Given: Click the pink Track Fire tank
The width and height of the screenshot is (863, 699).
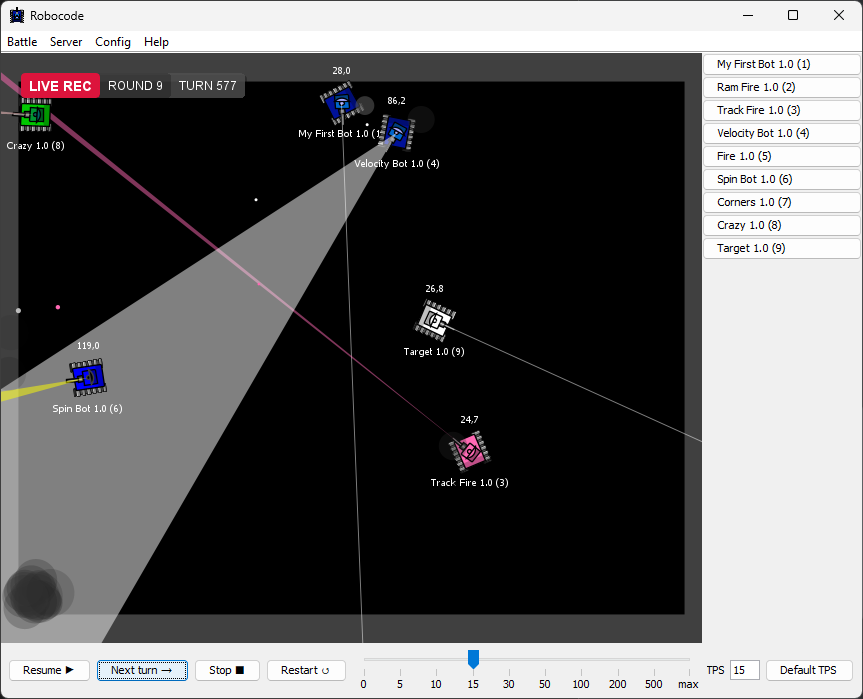Looking at the screenshot, I should pos(469,451).
